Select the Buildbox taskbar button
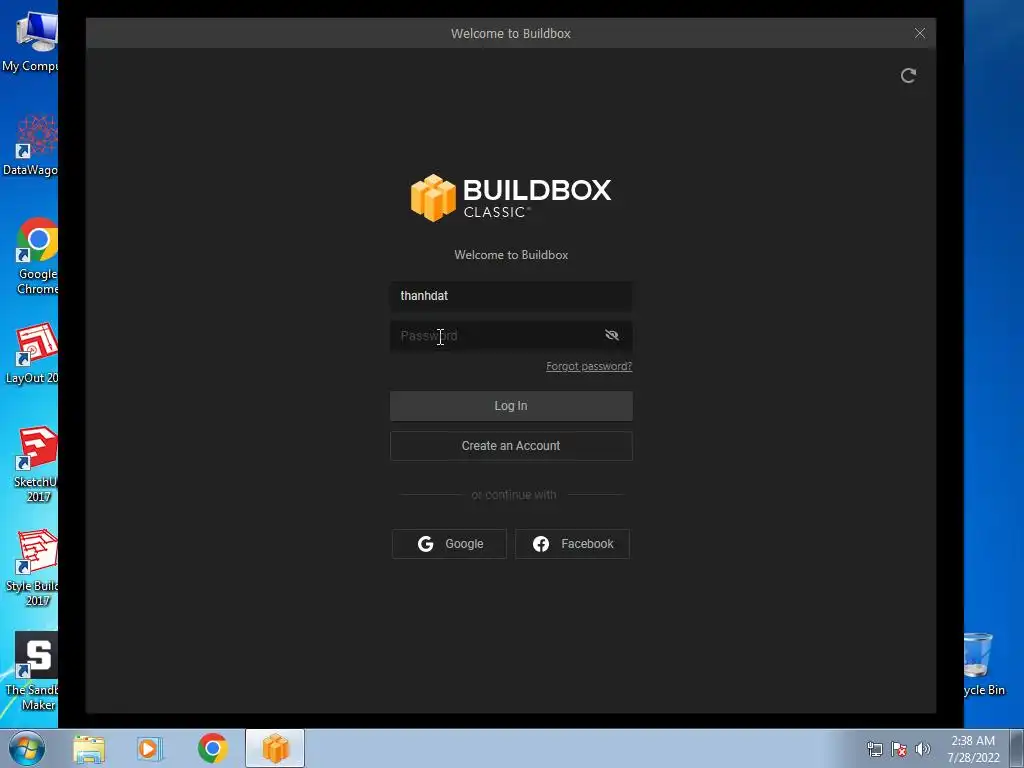The width and height of the screenshot is (1024, 768). [x=275, y=748]
